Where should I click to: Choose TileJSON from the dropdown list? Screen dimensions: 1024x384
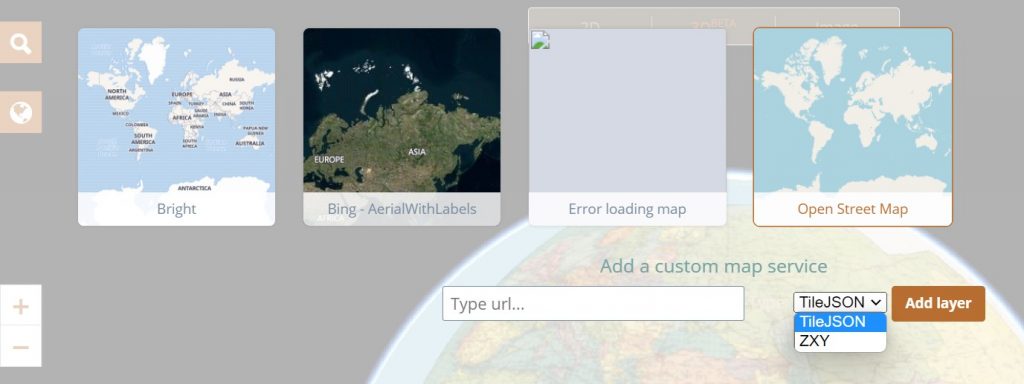tap(840, 322)
